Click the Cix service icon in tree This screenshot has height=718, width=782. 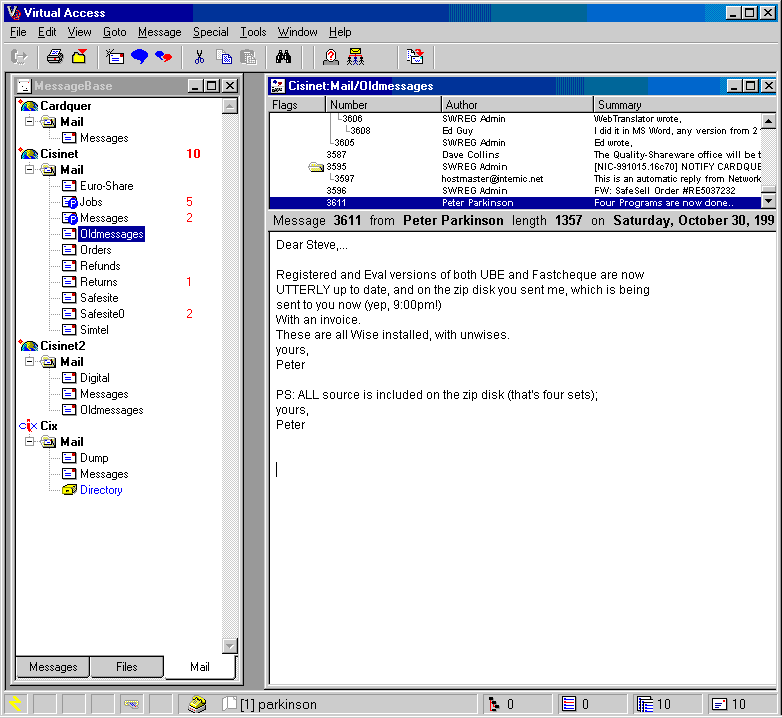point(28,426)
